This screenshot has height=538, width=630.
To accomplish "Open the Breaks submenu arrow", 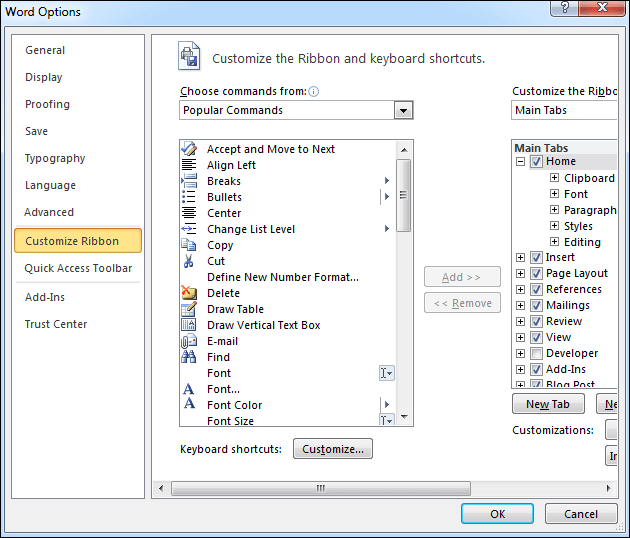I will [387, 181].
